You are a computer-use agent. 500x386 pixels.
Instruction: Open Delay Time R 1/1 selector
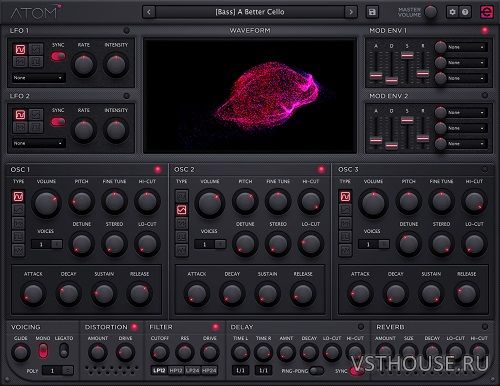(x=263, y=370)
